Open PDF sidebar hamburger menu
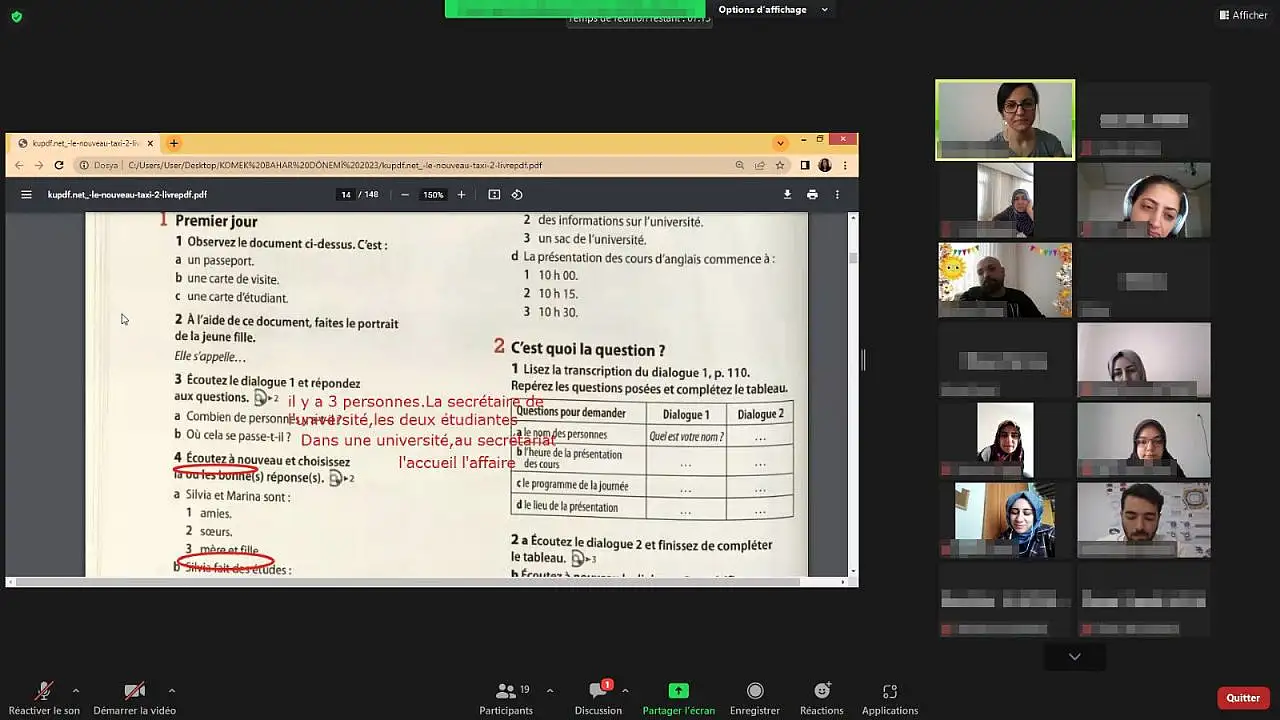 pyautogui.click(x=26, y=195)
